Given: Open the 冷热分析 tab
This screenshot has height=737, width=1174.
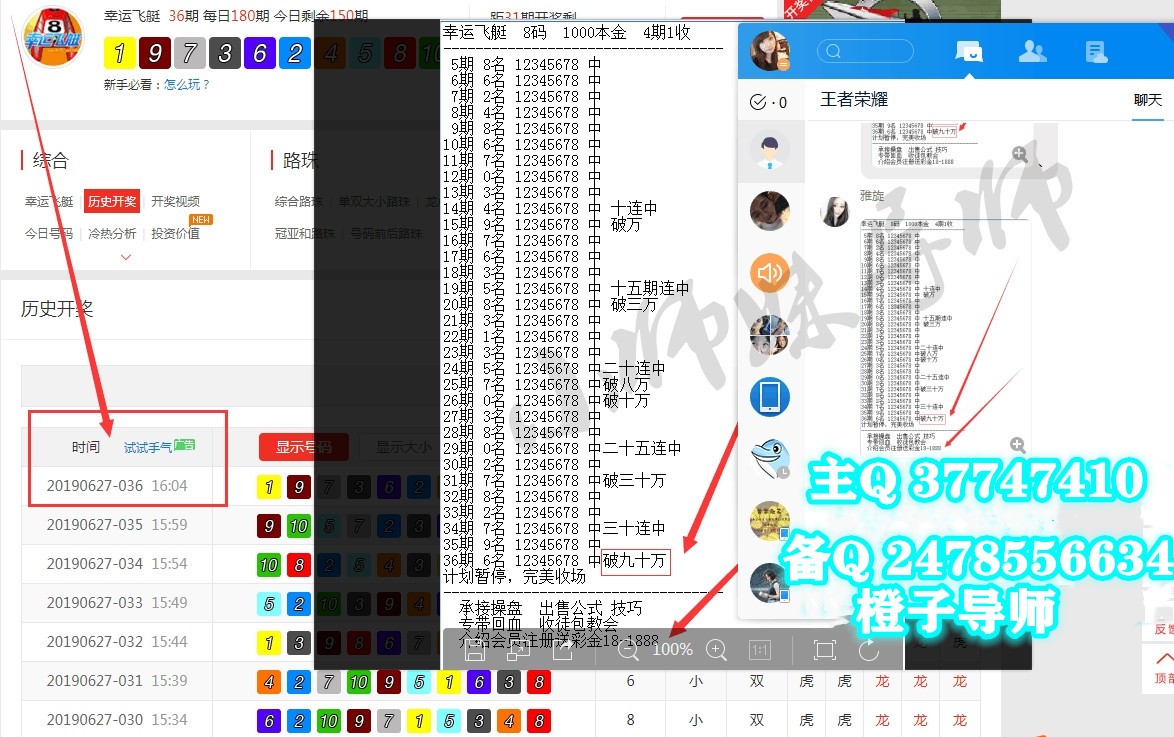Looking at the screenshot, I should point(112,233).
